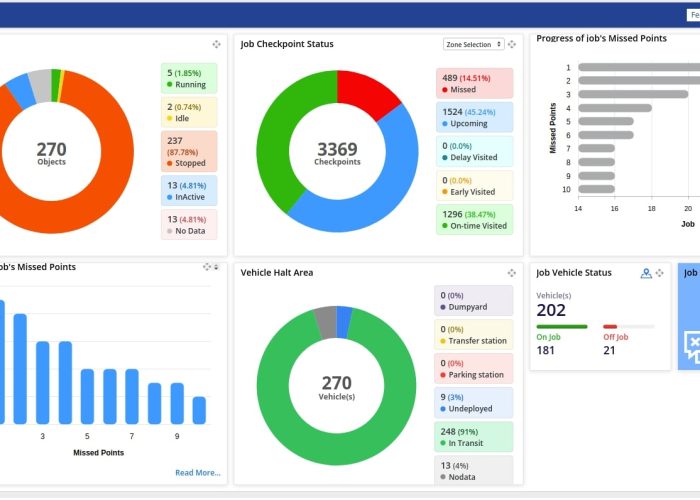
Task: Click the Undeployed vehicles legend card
Action: 474,402
